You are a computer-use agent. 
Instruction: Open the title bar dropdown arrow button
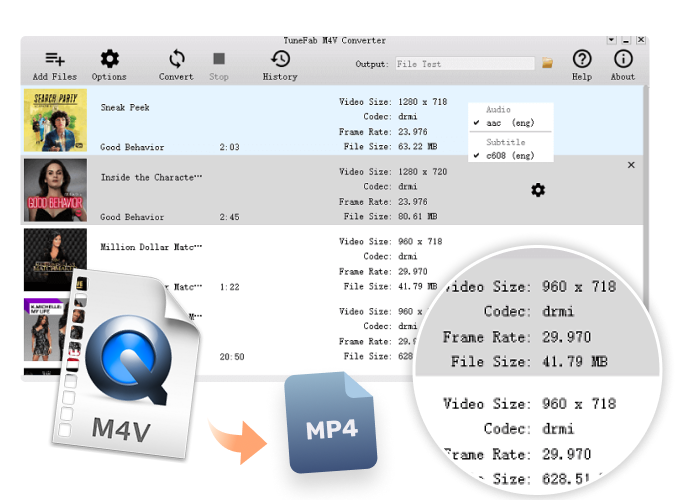[611, 40]
